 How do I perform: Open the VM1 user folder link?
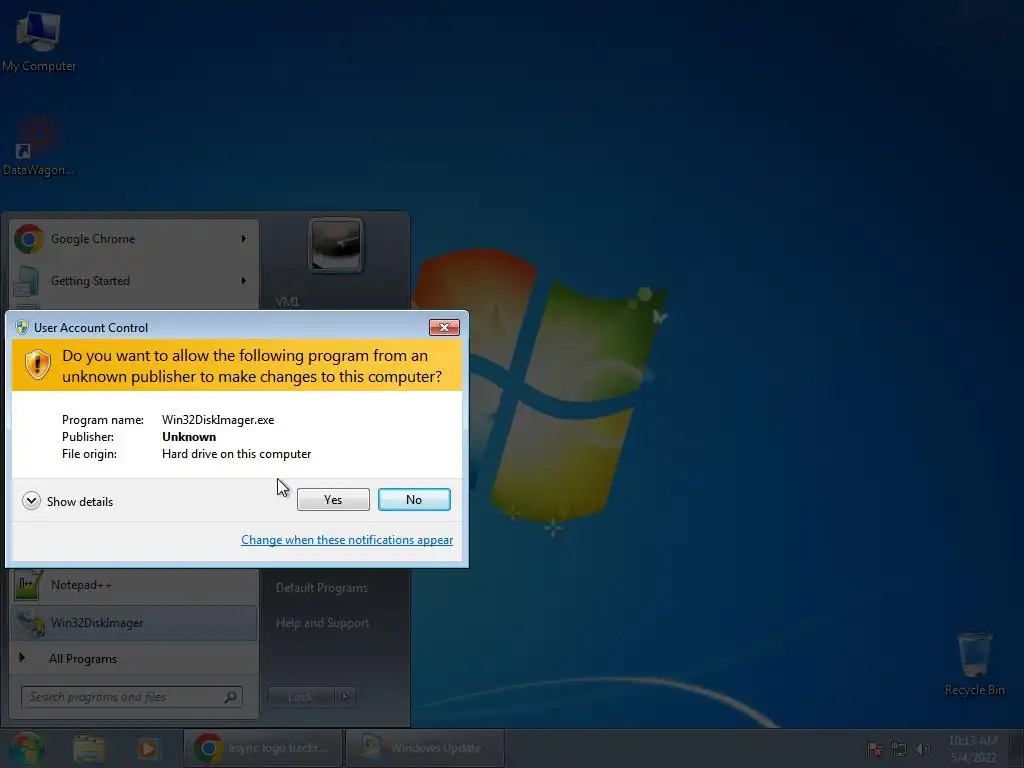click(x=287, y=302)
